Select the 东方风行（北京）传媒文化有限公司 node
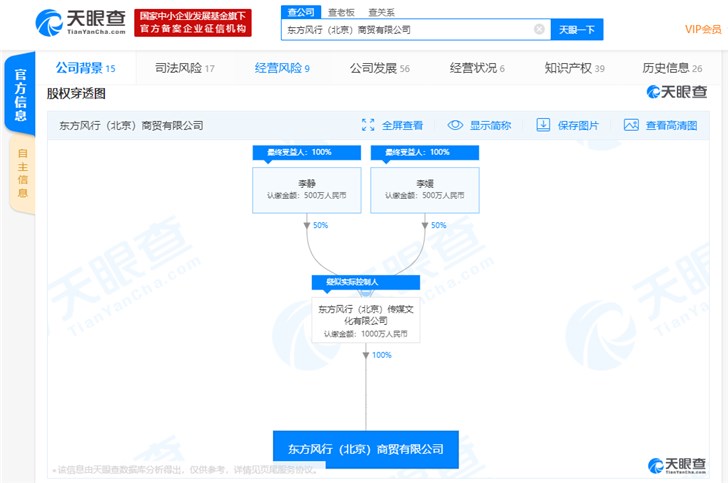This screenshot has height=483, width=728. click(x=366, y=320)
